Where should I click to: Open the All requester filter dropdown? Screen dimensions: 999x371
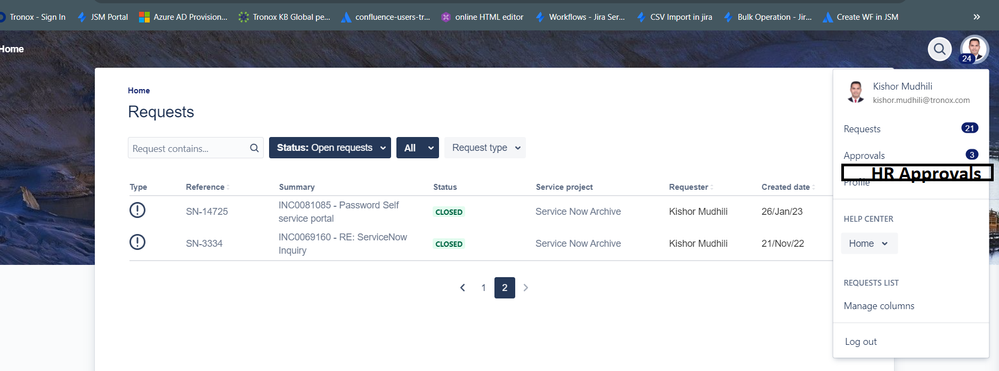pos(417,147)
